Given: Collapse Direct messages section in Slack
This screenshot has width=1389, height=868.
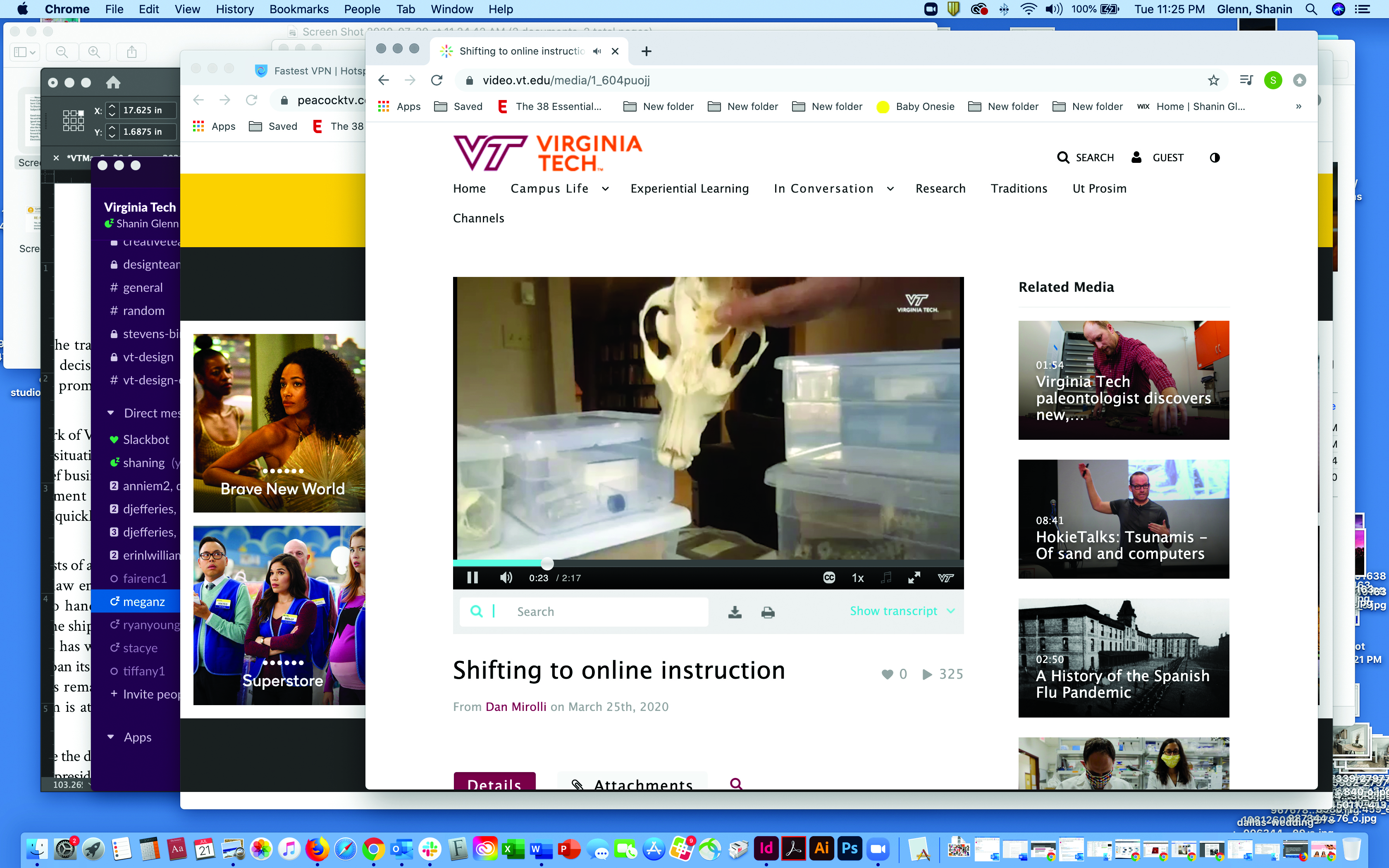Looking at the screenshot, I should (111, 413).
